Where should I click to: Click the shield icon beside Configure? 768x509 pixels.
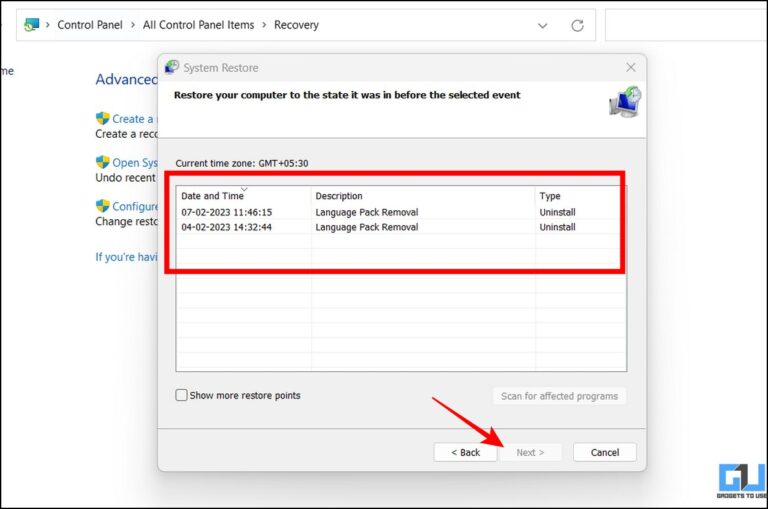[x=102, y=206]
